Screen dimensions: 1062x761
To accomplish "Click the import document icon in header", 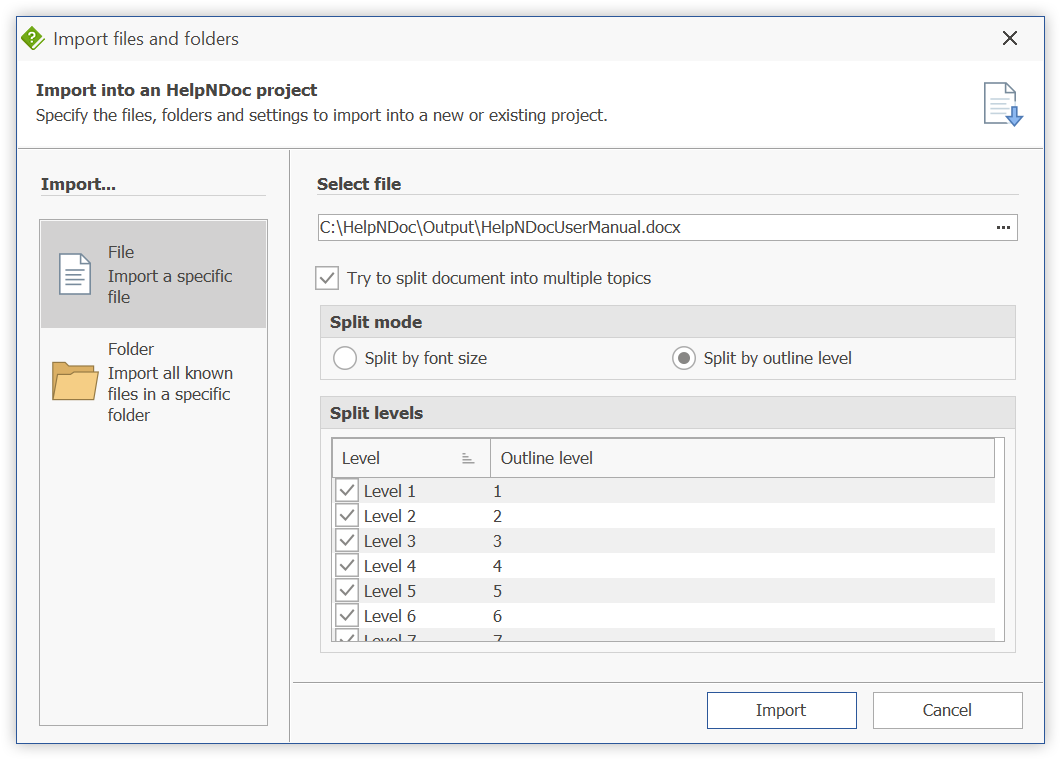I will [x=1003, y=104].
